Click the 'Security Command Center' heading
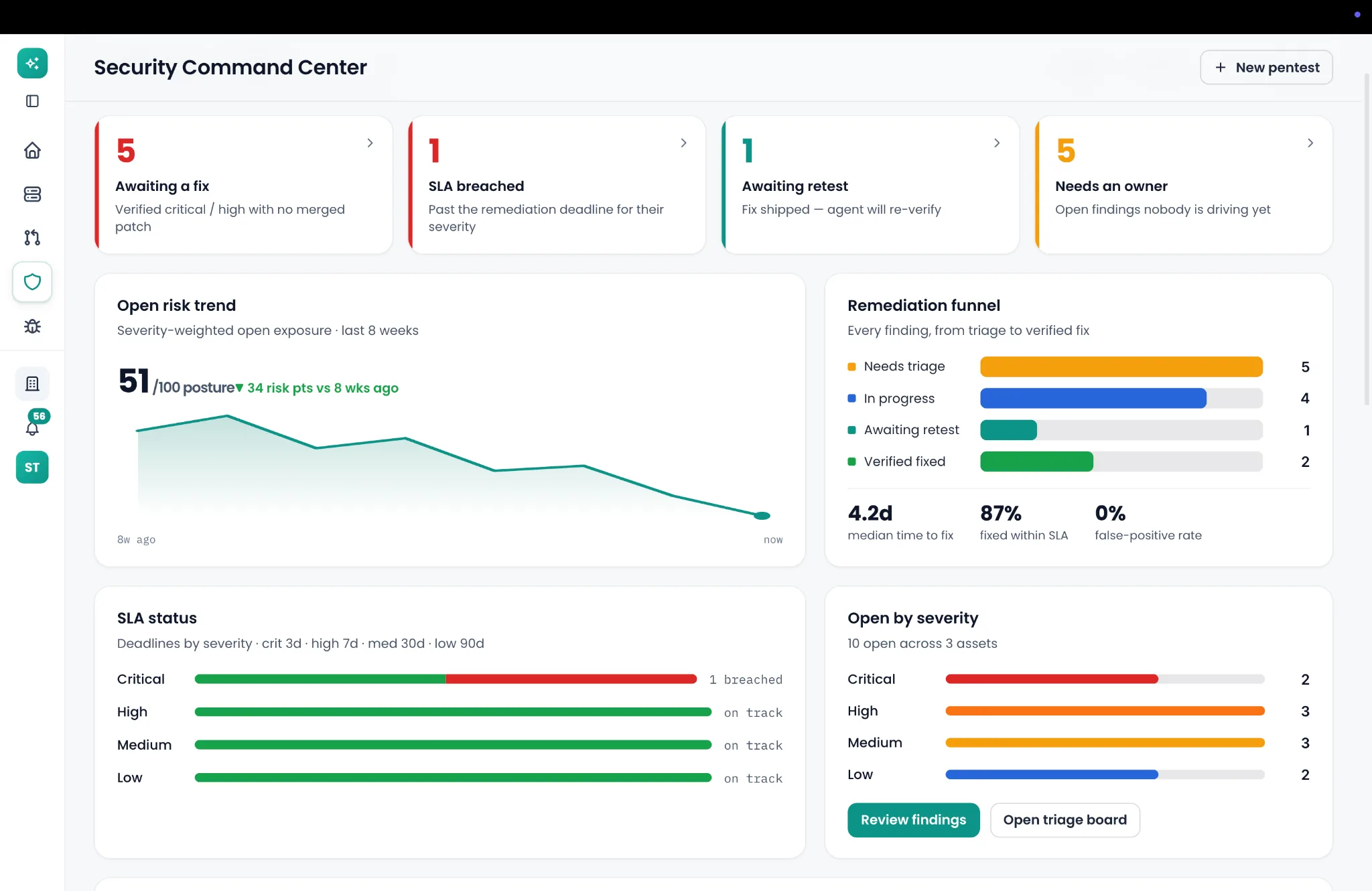1372x891 pixels. click(230, 68)
